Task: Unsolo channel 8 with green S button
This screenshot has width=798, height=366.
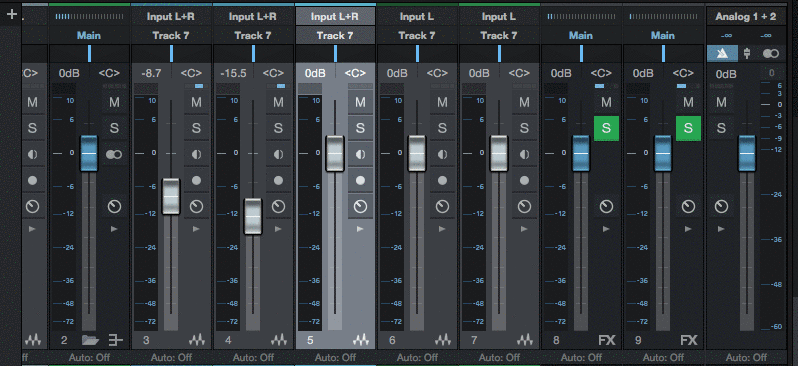Action: [x=606, y=128]
